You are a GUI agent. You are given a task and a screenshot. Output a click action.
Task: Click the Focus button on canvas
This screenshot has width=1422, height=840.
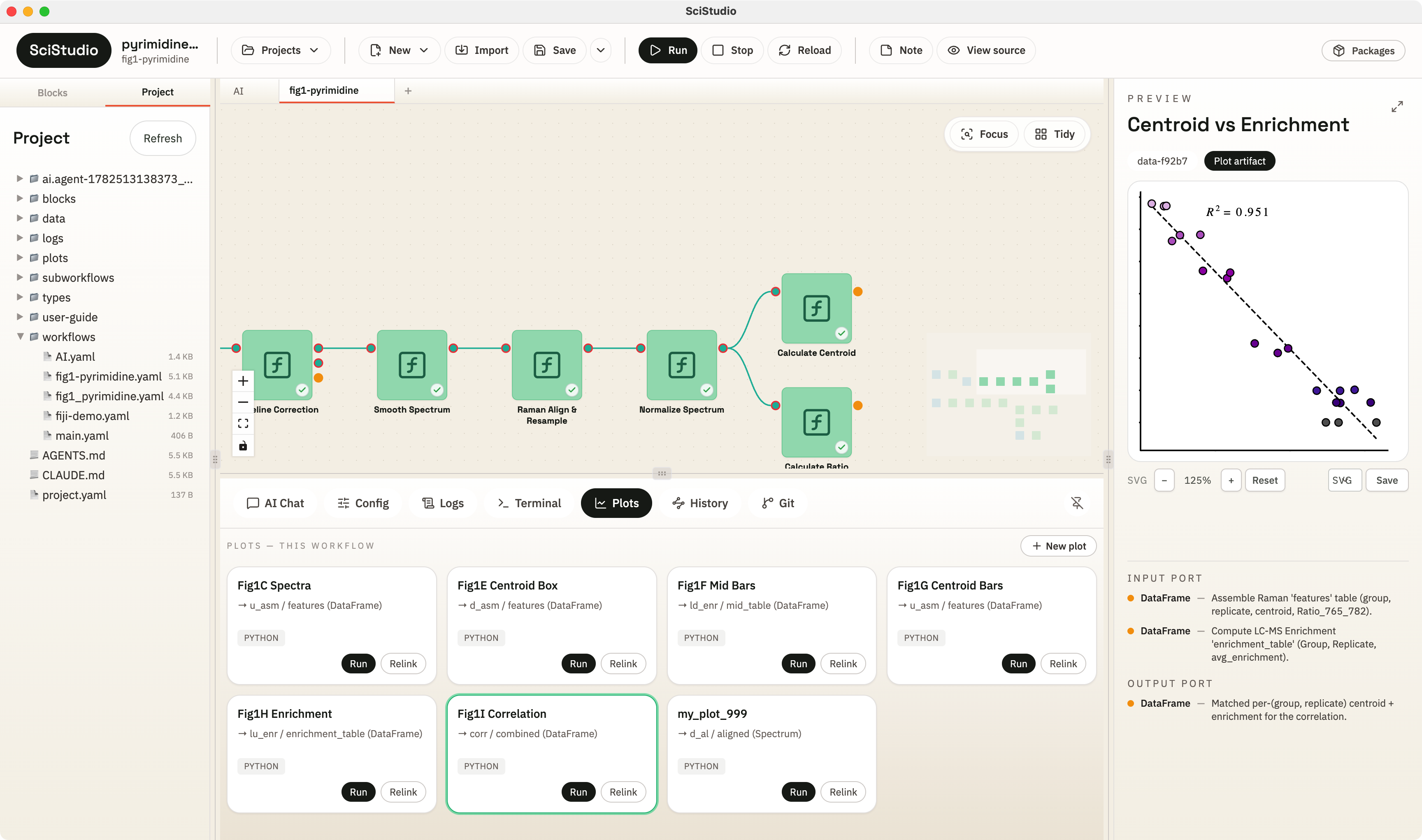pyautogui.click(x=985, y=134)
